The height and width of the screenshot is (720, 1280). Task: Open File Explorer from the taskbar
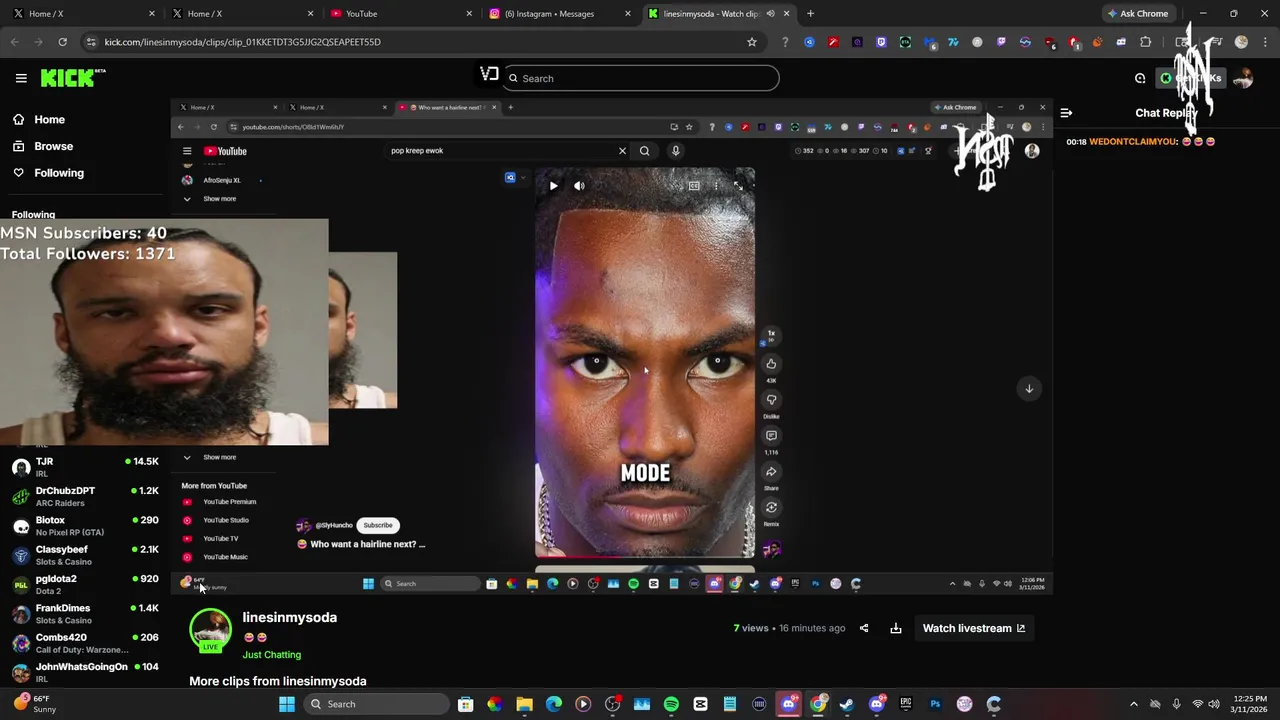click(524, 704)
